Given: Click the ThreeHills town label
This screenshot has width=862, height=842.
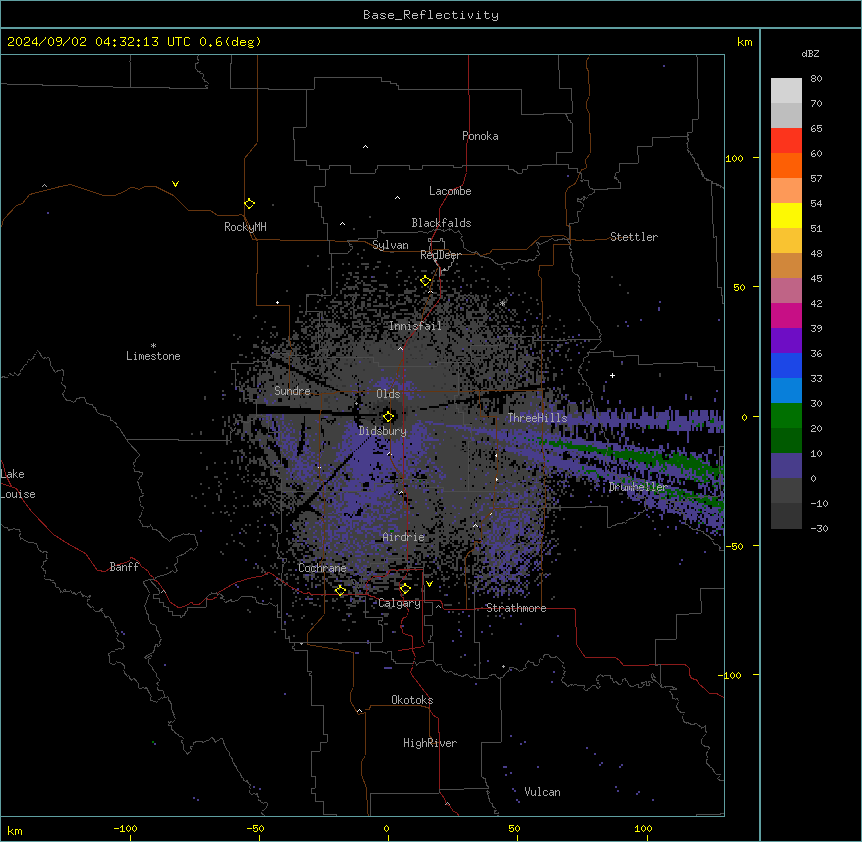Looking at the screenshot, I should [x=537, y=418].
